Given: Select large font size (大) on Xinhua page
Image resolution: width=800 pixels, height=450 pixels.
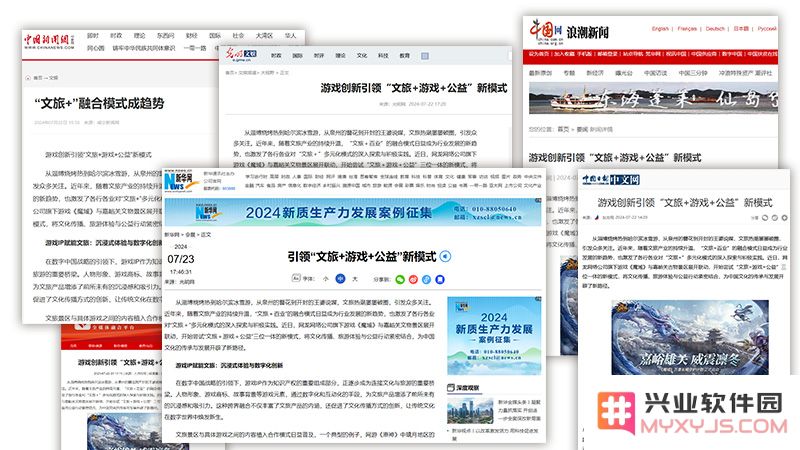Looking at the screenshot, I should (x=355, y=279).
